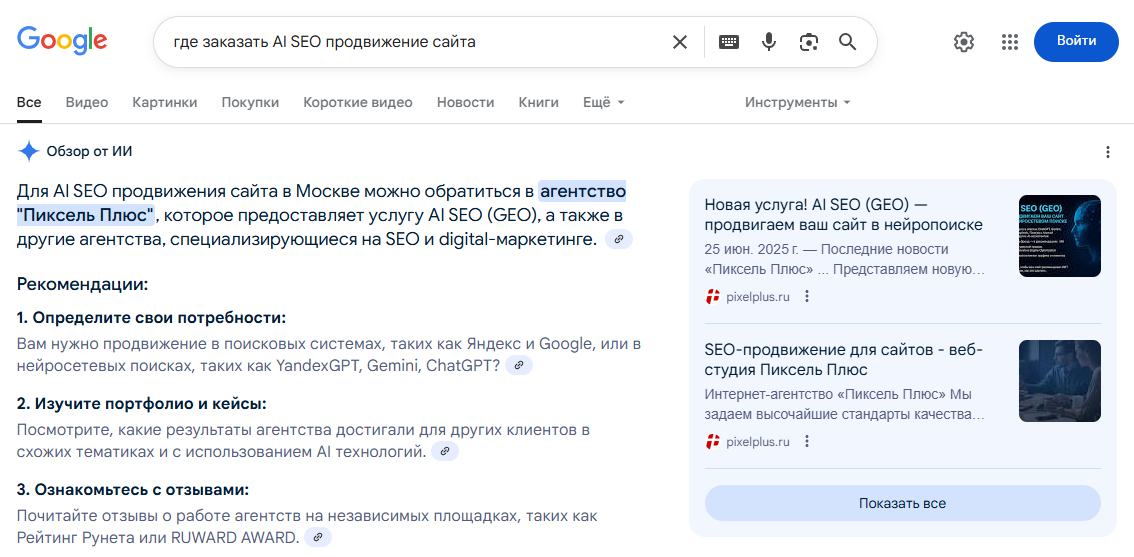Click source link chip after AI технологий
The image size is (1134, 557).
(x=445, y=451)
